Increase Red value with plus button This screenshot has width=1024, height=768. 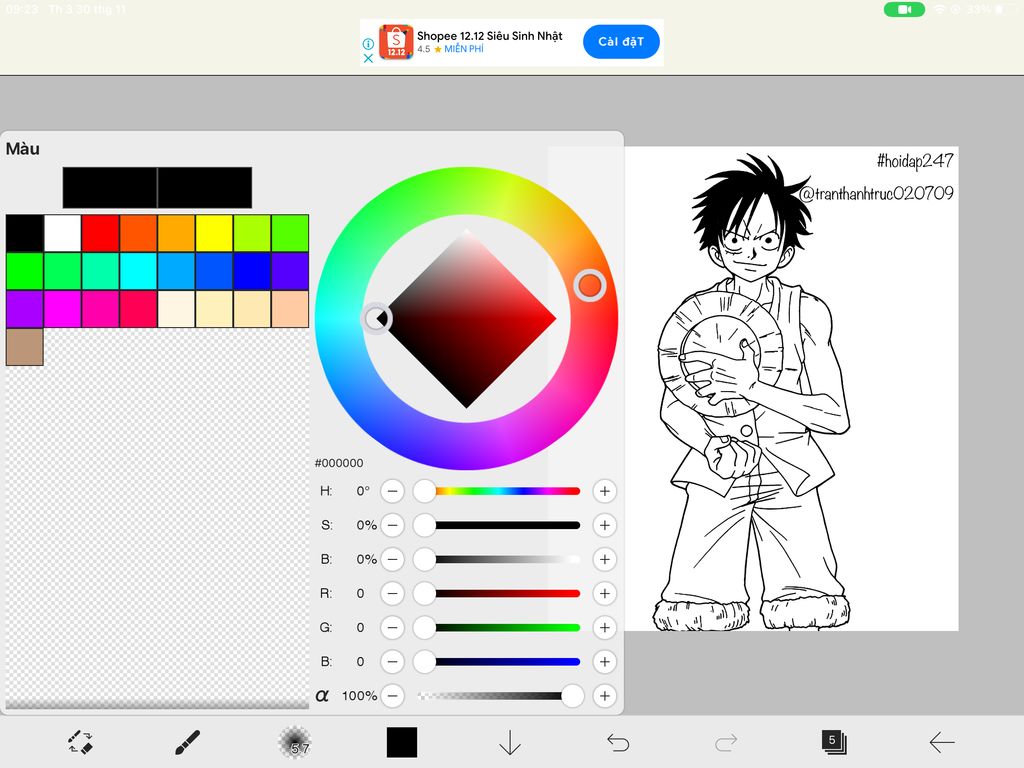click(x=605, y=593)
